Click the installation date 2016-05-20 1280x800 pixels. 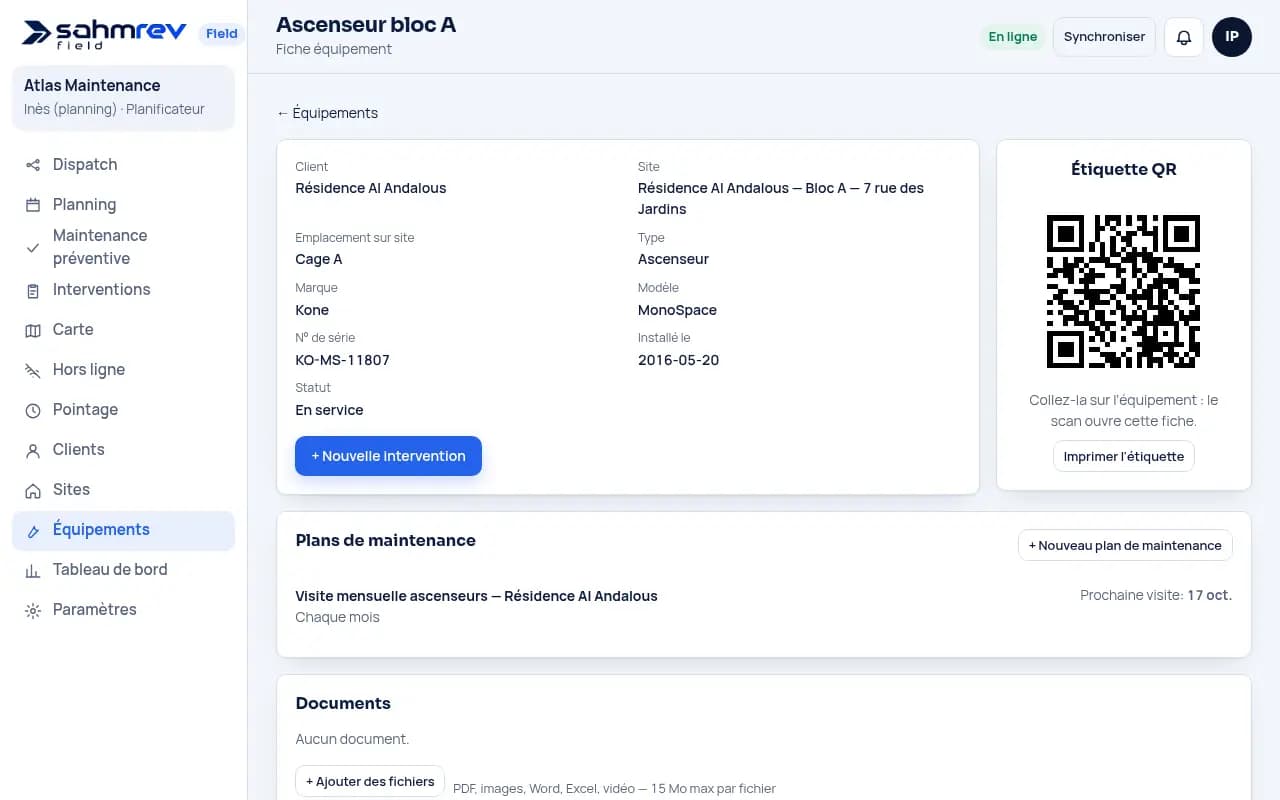(x=678, y=360)
